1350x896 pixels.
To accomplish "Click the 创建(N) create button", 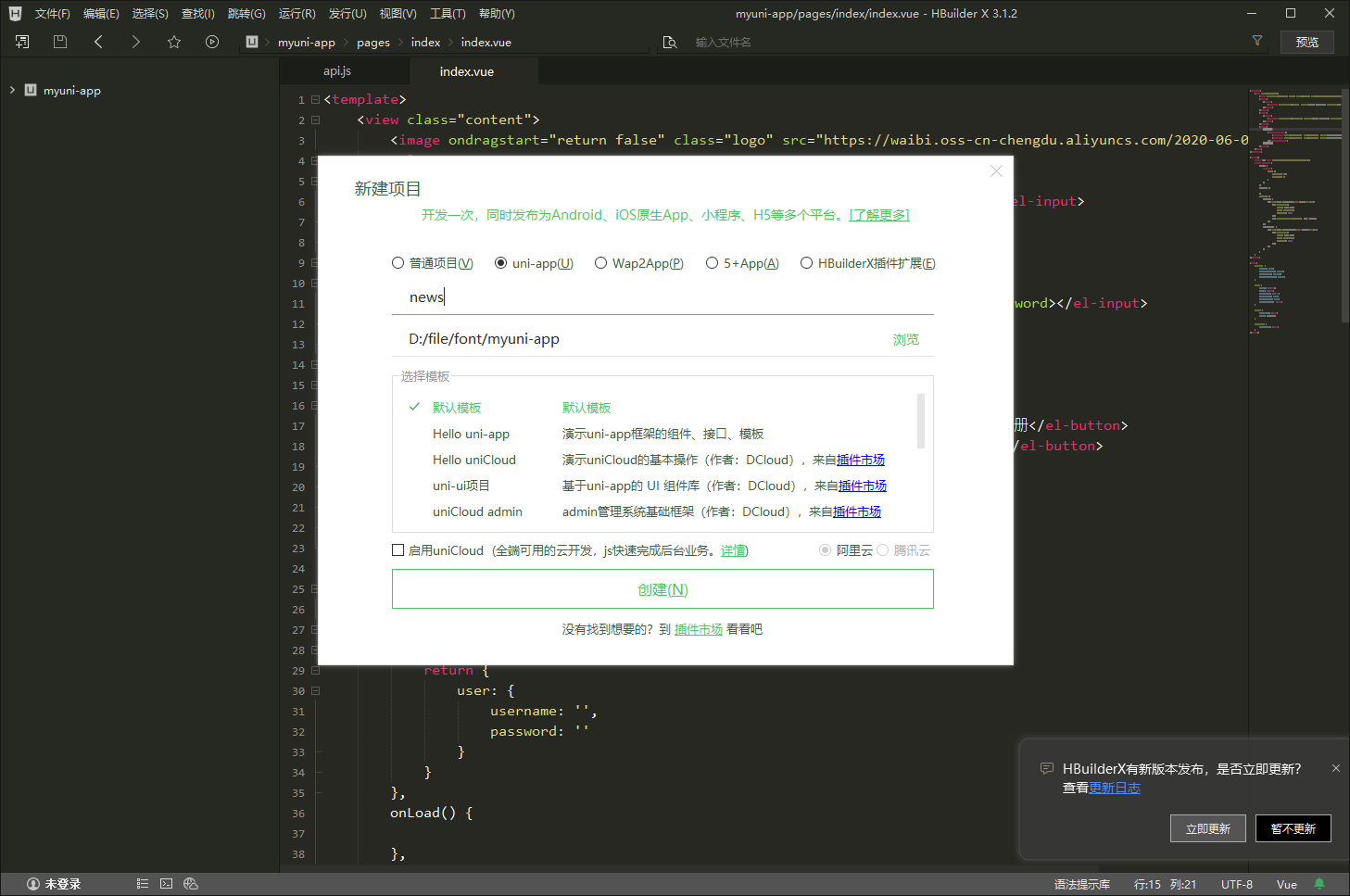I will (662, 589).
